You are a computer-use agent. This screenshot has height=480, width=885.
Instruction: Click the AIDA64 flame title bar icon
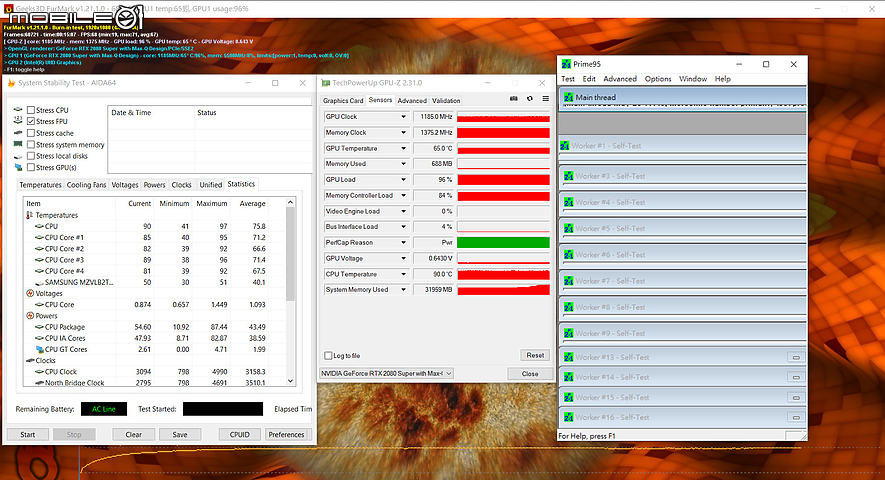[11, 83]
